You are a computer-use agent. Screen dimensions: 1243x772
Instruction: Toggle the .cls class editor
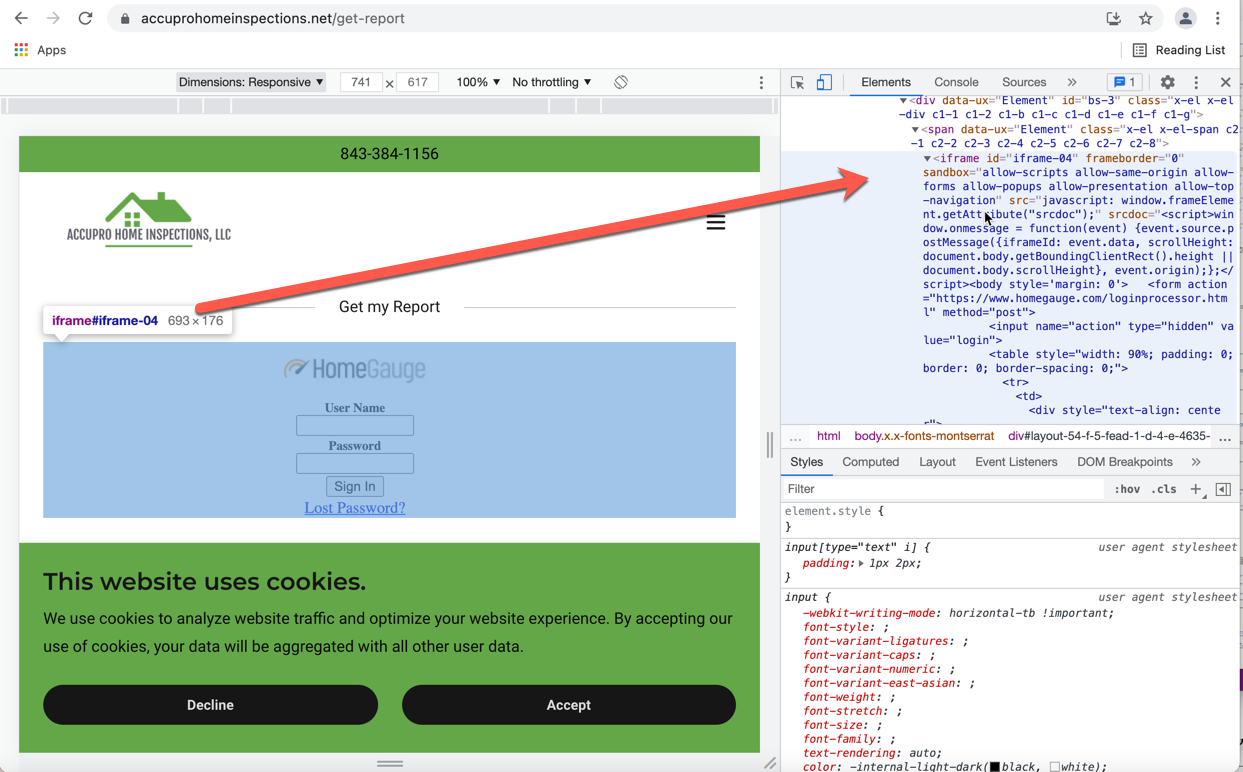(1163, 489)
